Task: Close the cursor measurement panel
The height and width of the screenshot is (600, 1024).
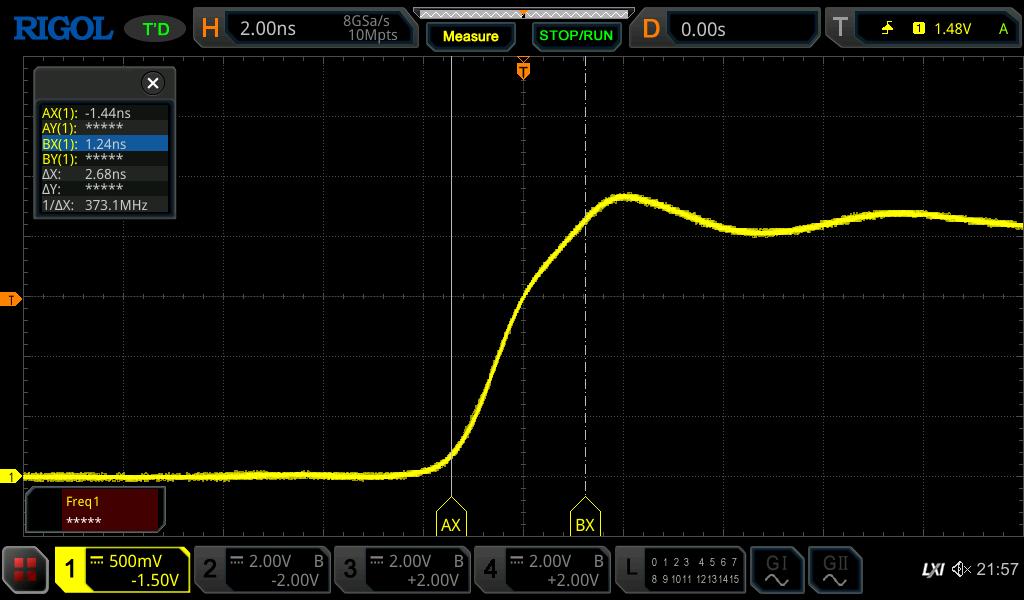Action: 153,83
